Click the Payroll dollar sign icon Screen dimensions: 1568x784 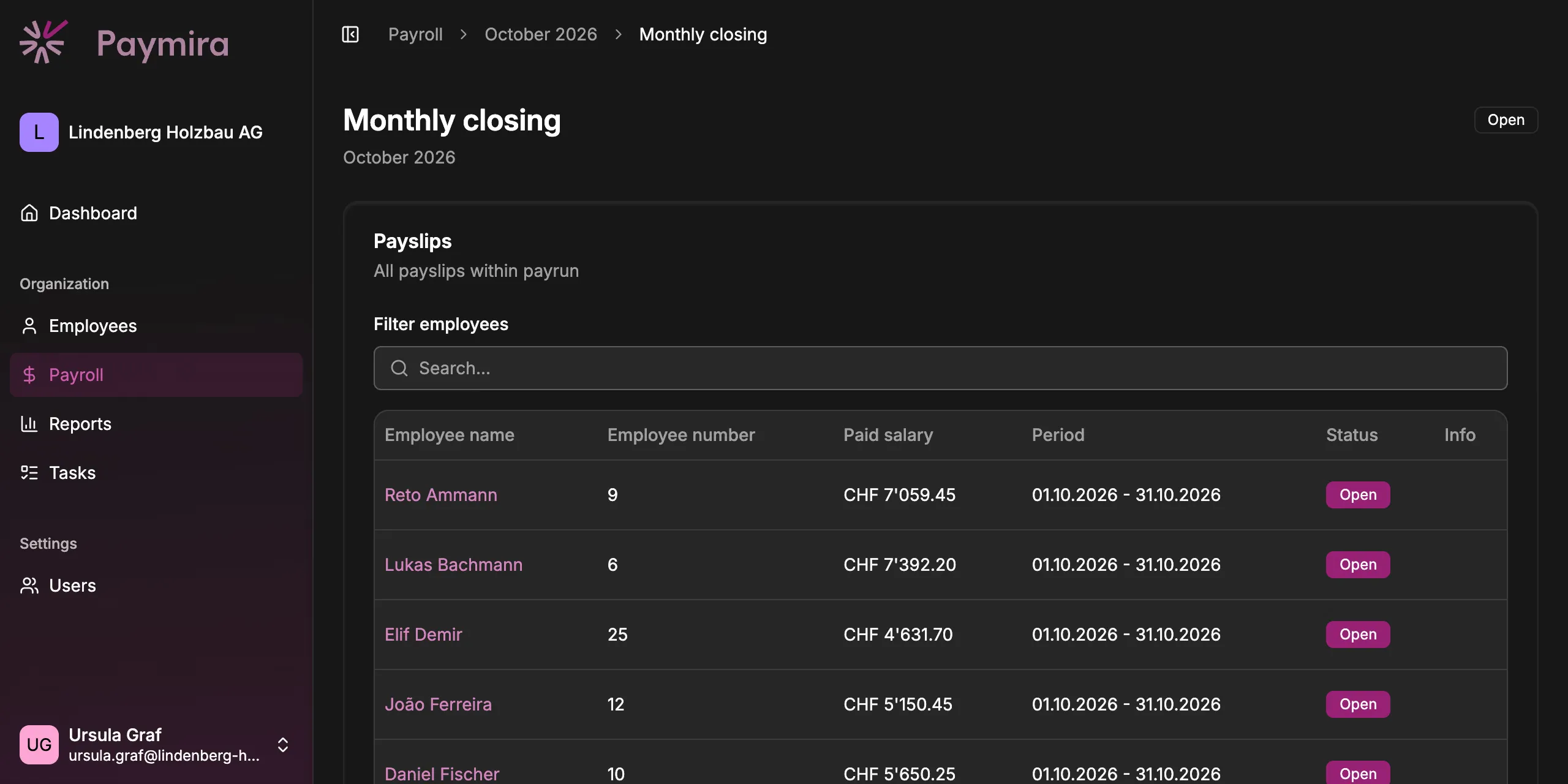[x=29, y=375]
